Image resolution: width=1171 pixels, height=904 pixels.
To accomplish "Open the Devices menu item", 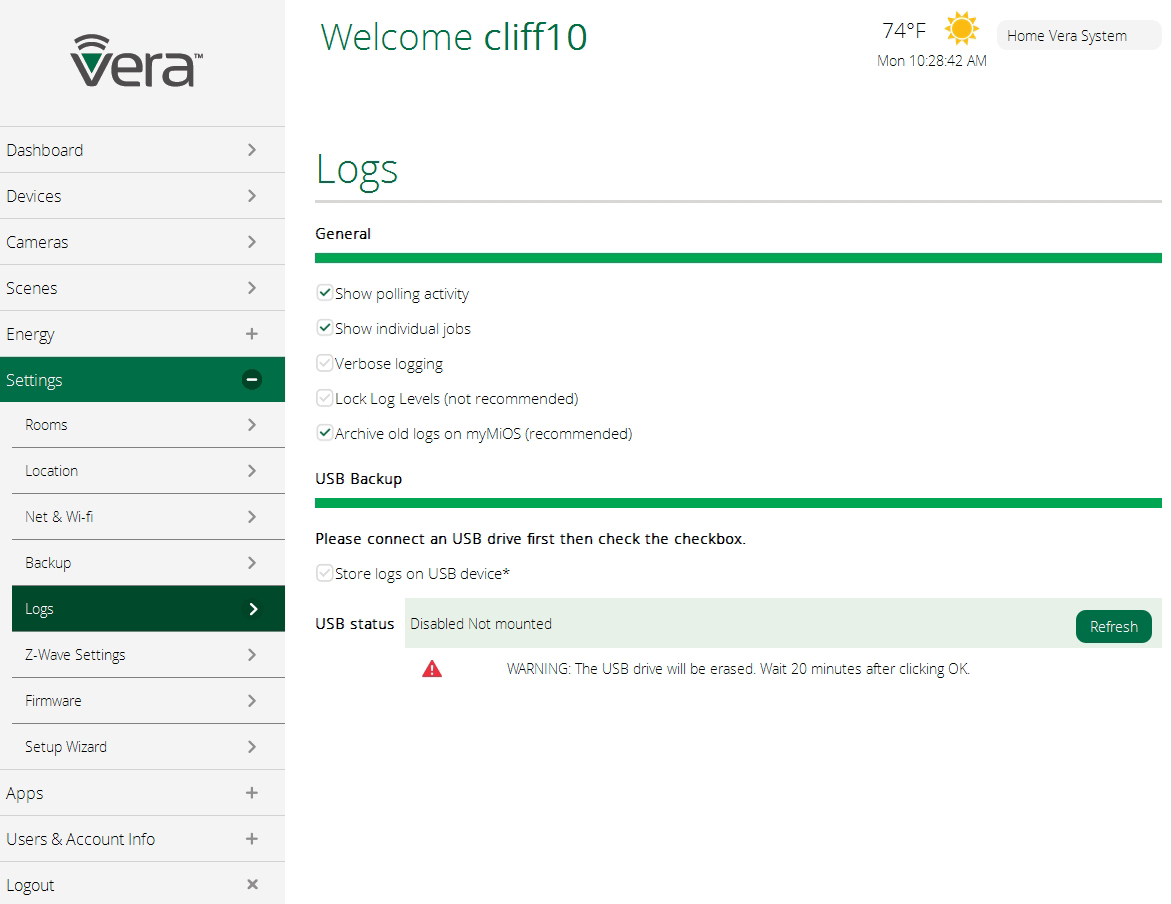I will pos(142,196).
